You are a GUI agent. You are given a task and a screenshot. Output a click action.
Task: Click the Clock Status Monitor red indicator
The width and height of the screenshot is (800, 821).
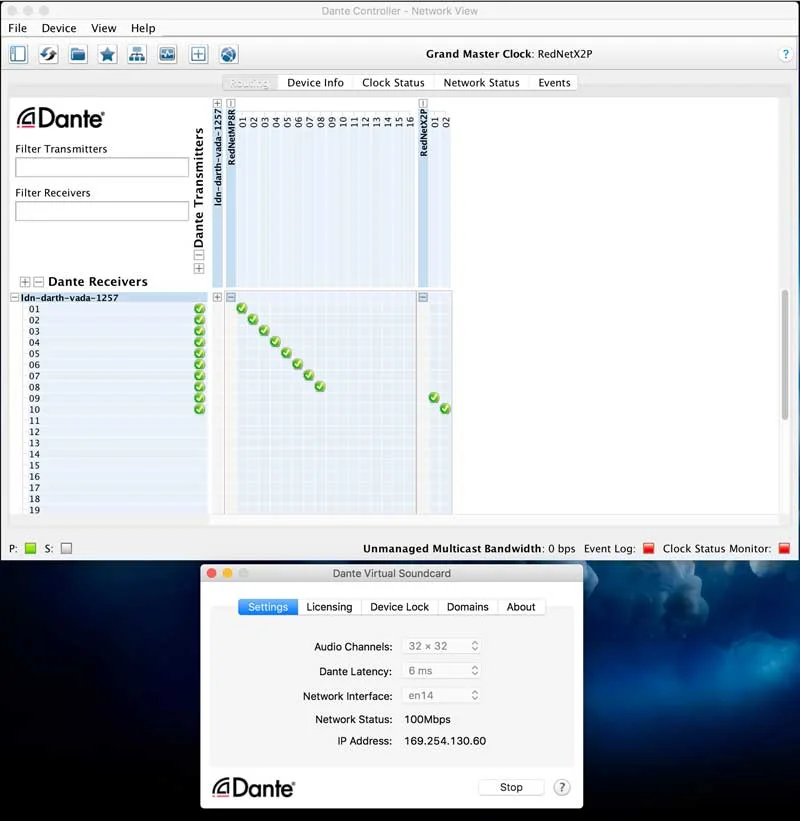[x=784, y=548]
